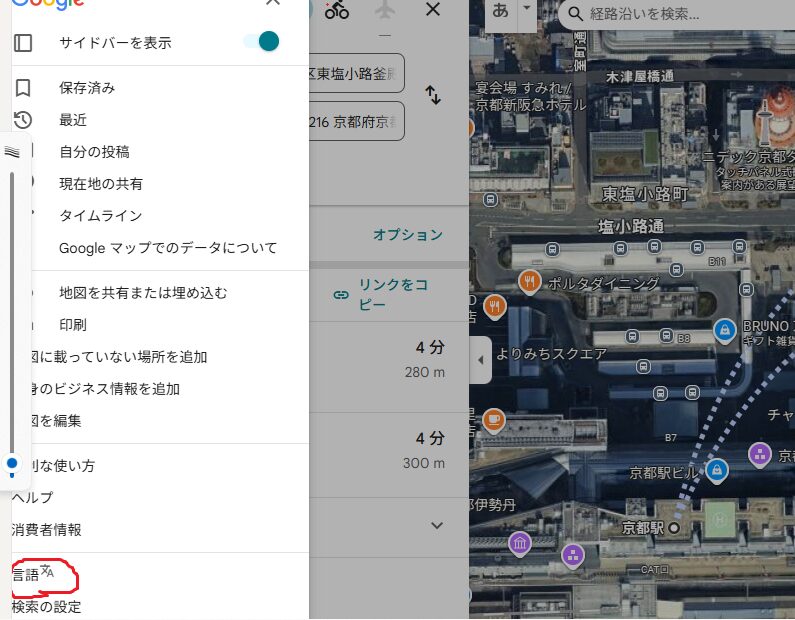Click the history clock icon
795x620 pixels.
click(23, 120)
